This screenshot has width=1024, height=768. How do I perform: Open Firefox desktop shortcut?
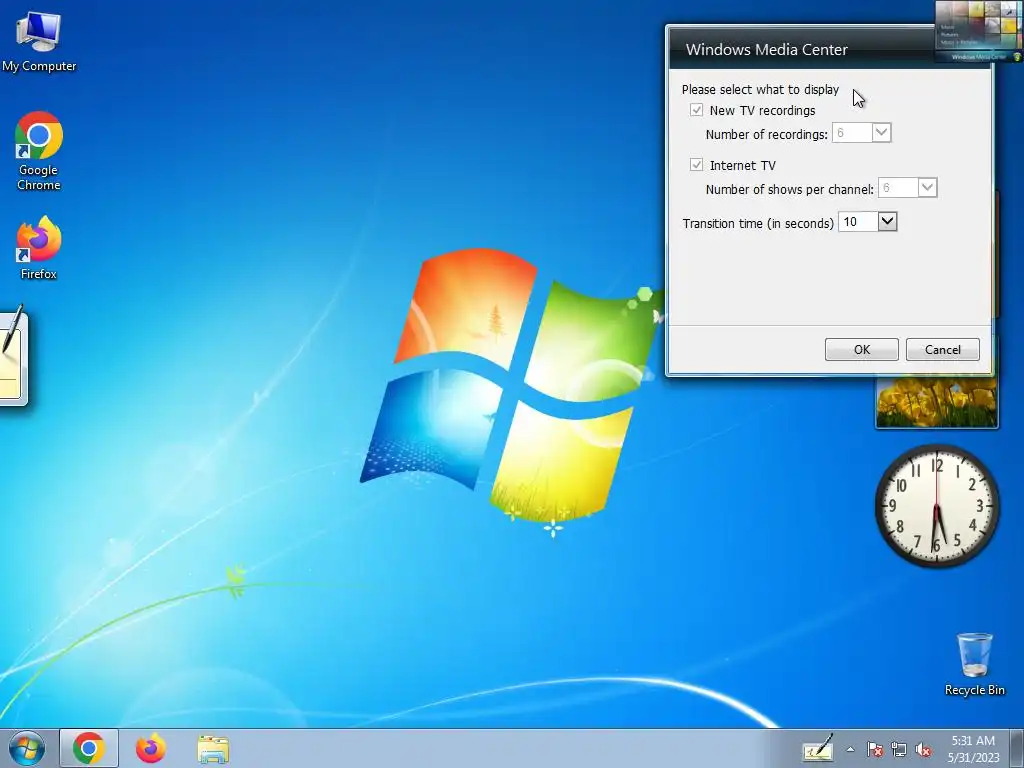(x=39, y=248)
